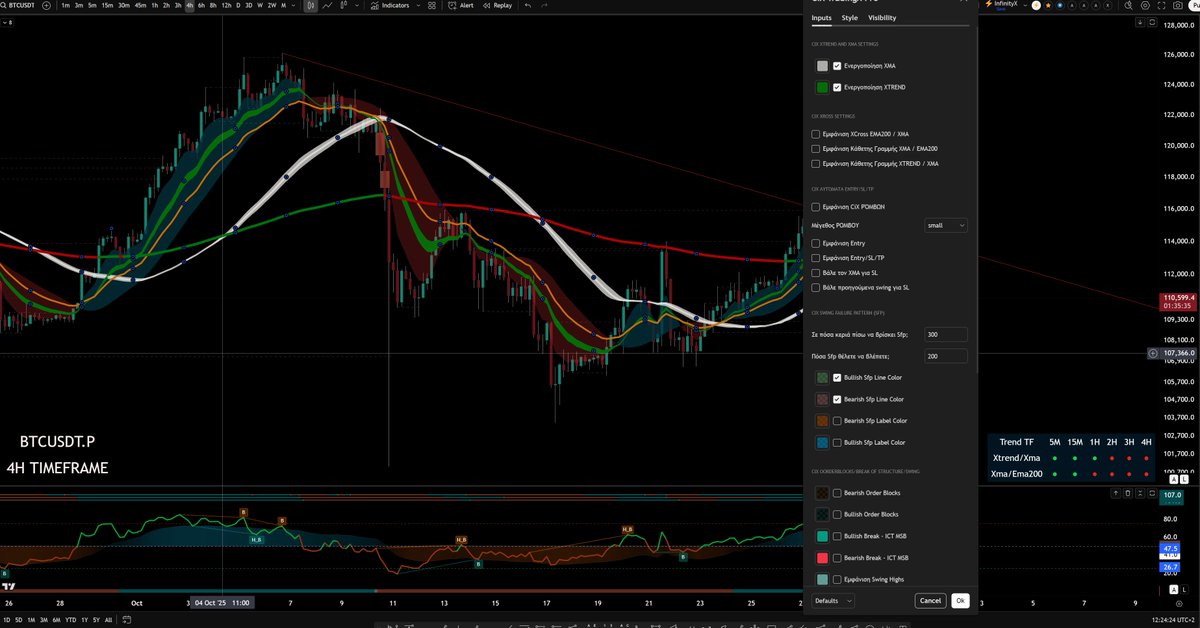Redo action arrow
This screenshot has height=628, width=1200.
click(546, 6)
